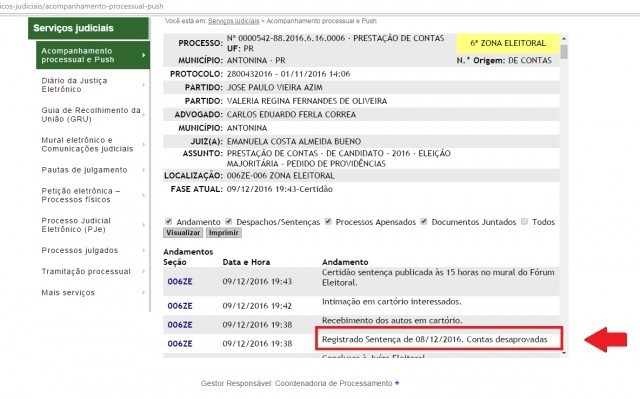Click the 6ª ZONA ELEITORAL yellow label
640x399 pixels.
click(508, 43)
